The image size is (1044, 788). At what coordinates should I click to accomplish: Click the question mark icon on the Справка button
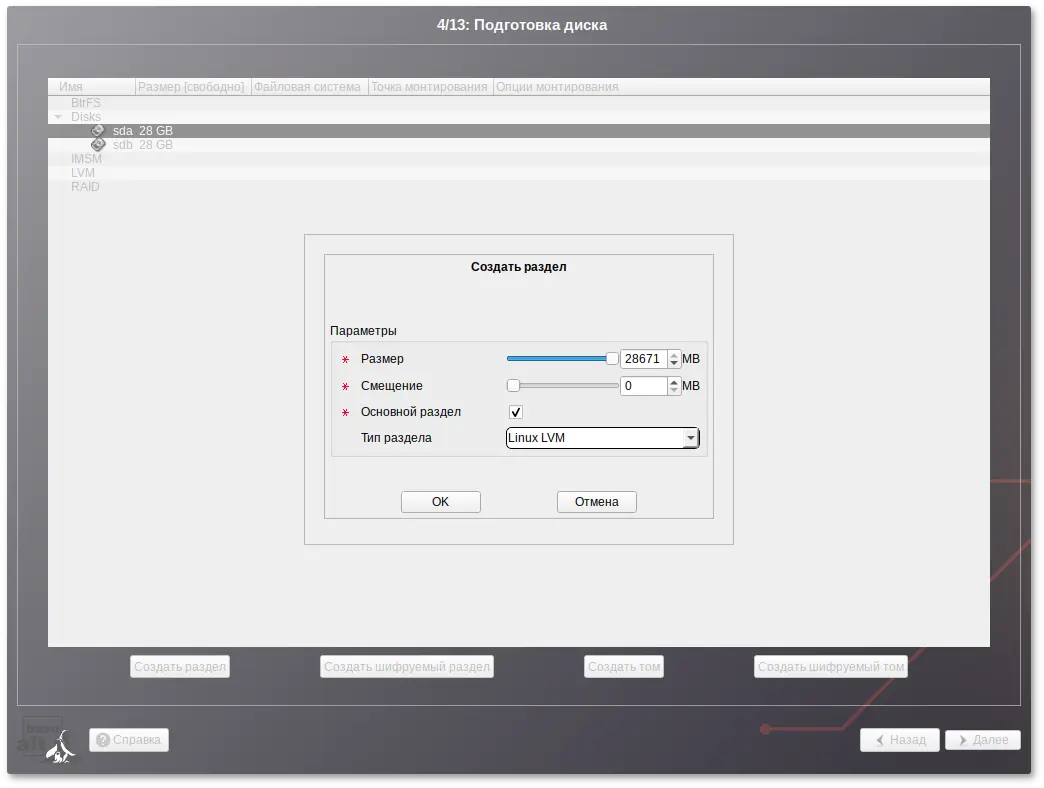click(103, 739)
